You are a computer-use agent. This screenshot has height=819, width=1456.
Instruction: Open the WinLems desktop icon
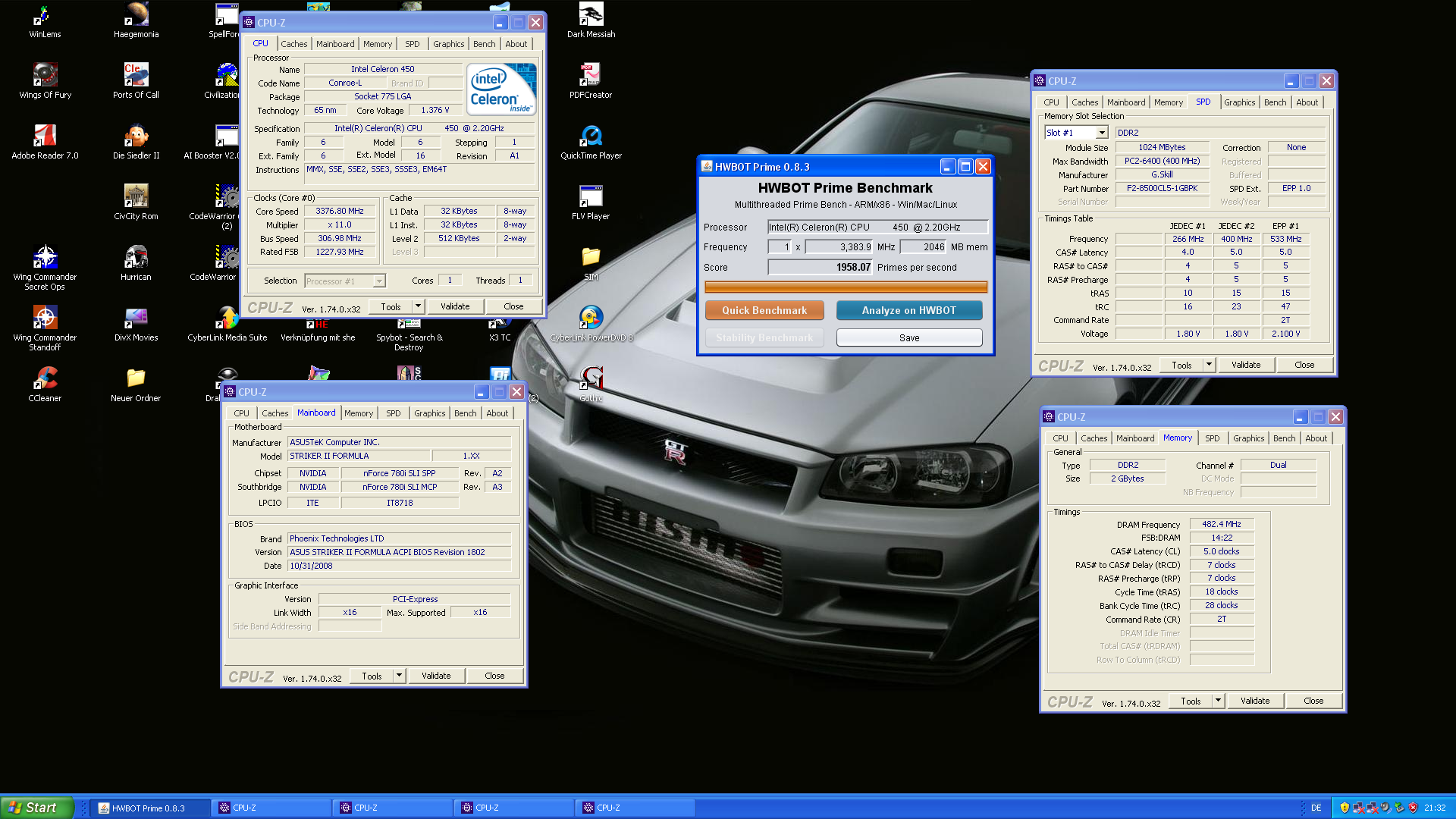pyautogui.click(x=45, y=20)
